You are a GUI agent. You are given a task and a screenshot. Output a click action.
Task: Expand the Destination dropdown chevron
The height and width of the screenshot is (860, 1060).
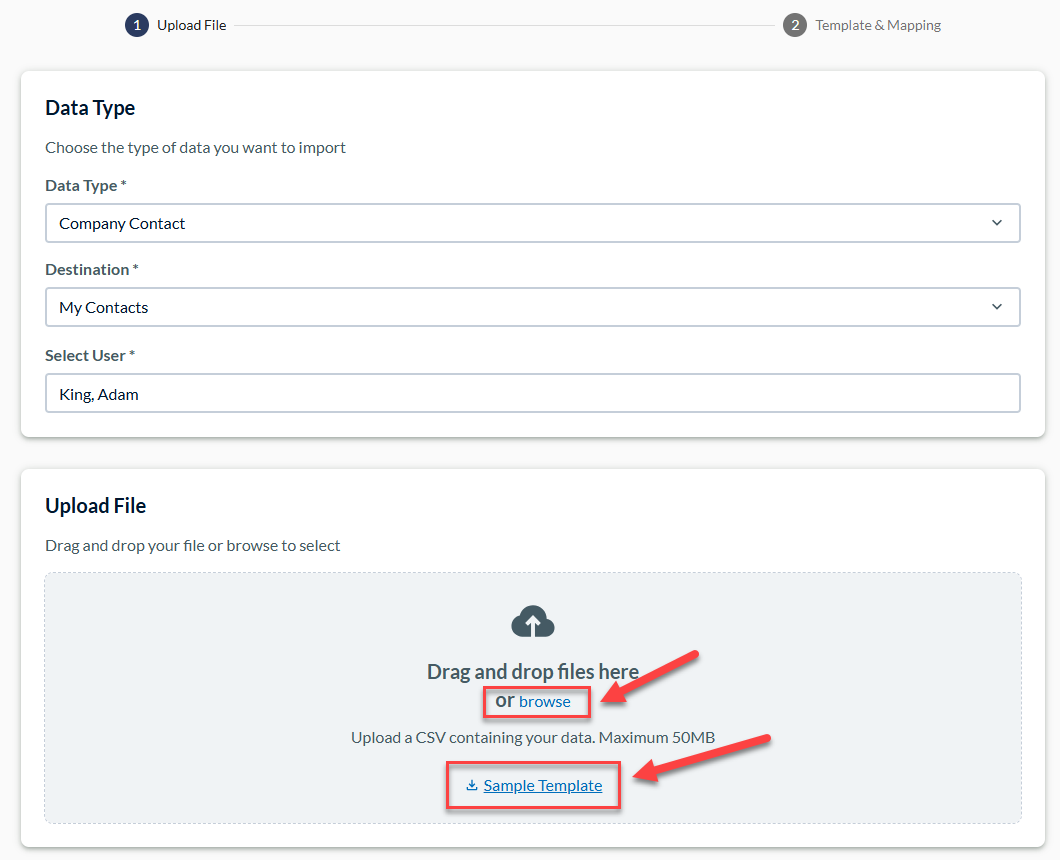coord(996,307)
